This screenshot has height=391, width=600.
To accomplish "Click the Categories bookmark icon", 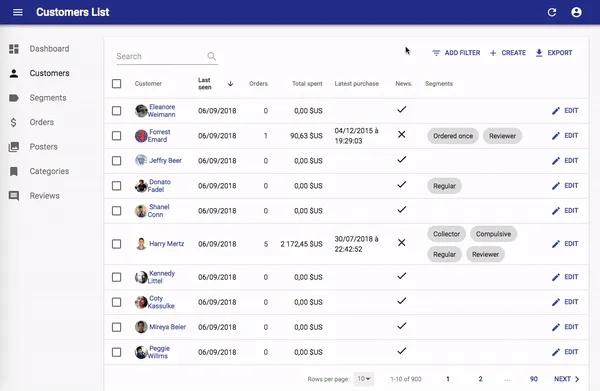I will (x=14, y=171).
